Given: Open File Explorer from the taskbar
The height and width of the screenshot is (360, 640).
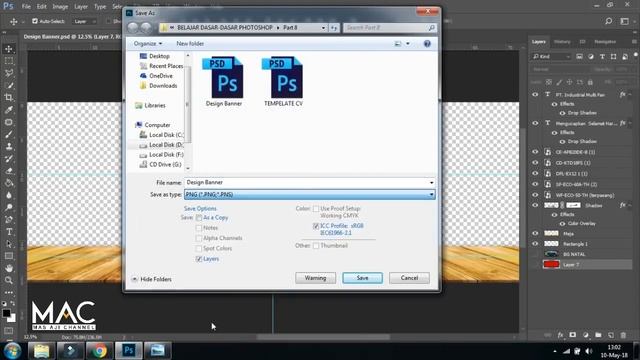Looking at the screenshot, I should 42,351.
